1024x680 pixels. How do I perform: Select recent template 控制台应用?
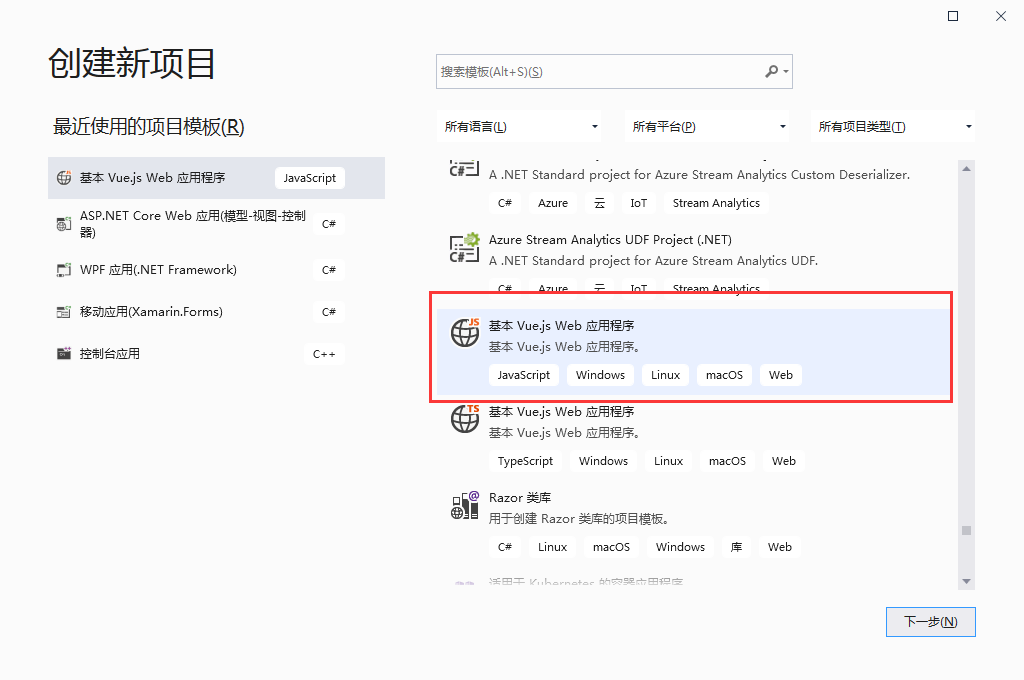pyautogui.click(x=216, y=354)
